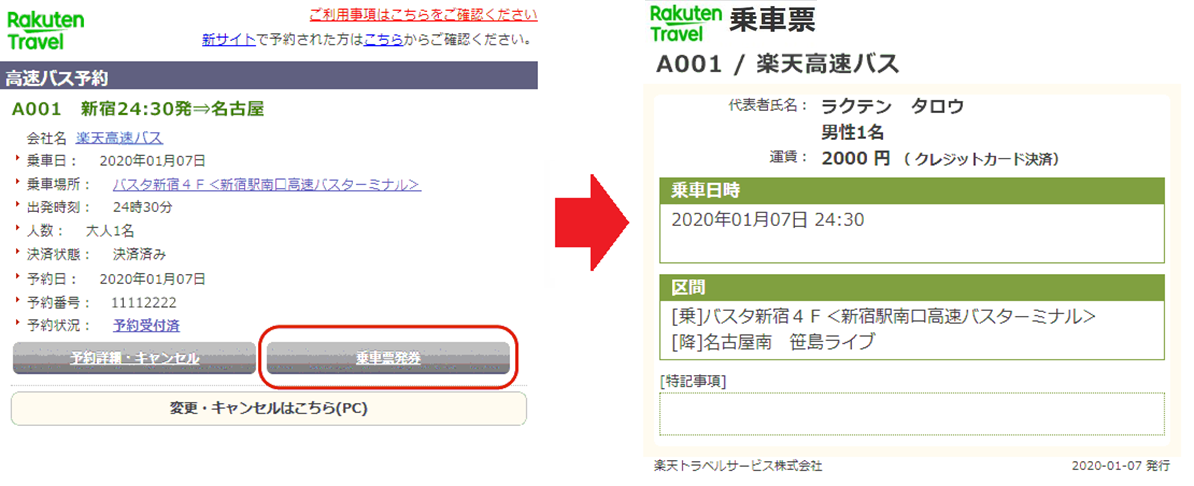Click the 乗車日時 section header
Viewport: 1194px width, 486px height.
pyautogui.click(x=912, y=190)
